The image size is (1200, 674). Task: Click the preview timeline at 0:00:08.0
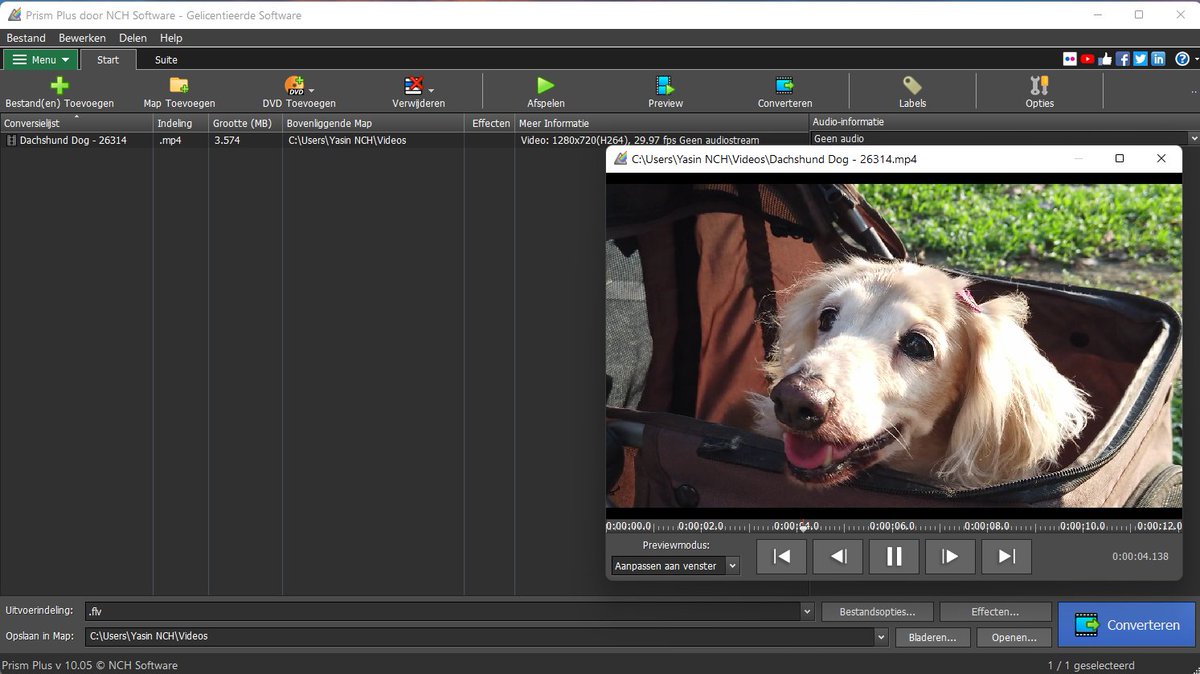(985, 527)
